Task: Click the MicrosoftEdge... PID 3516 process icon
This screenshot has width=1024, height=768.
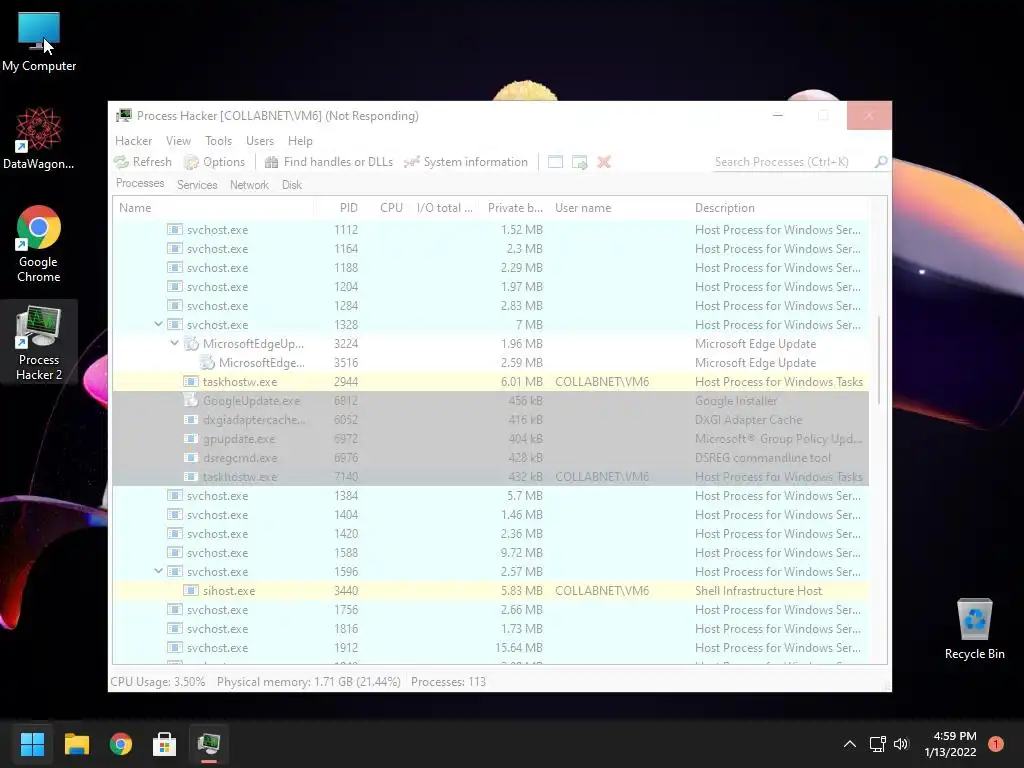Action: [207, 362]
